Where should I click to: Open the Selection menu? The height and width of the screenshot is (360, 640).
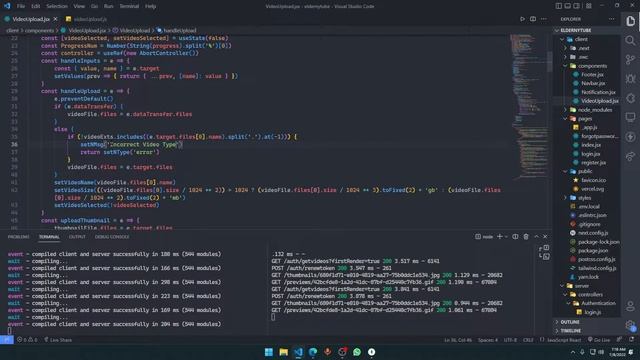(x=57, y=6)
